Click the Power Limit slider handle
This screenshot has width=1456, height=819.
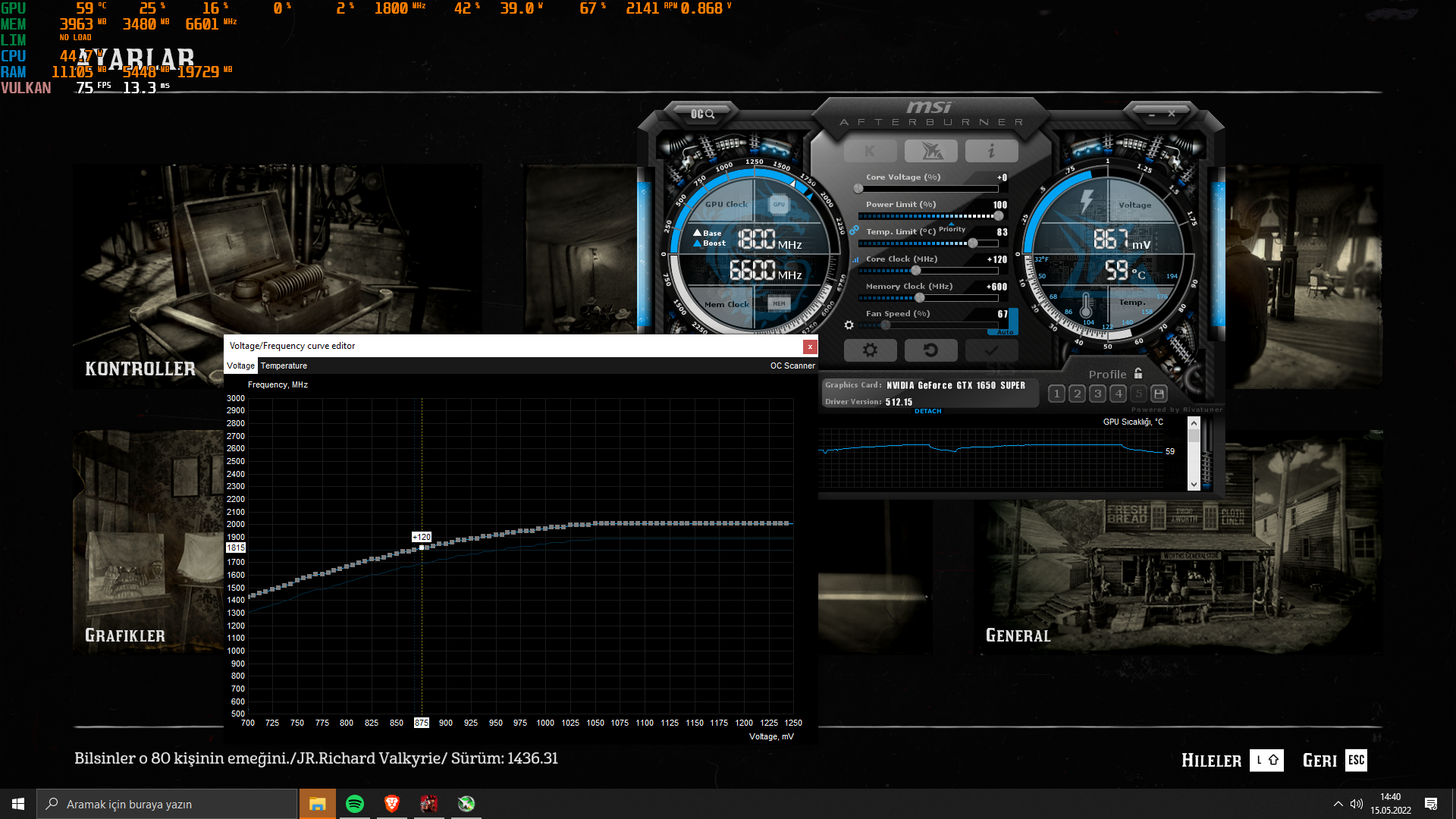(x=999, y=216)
